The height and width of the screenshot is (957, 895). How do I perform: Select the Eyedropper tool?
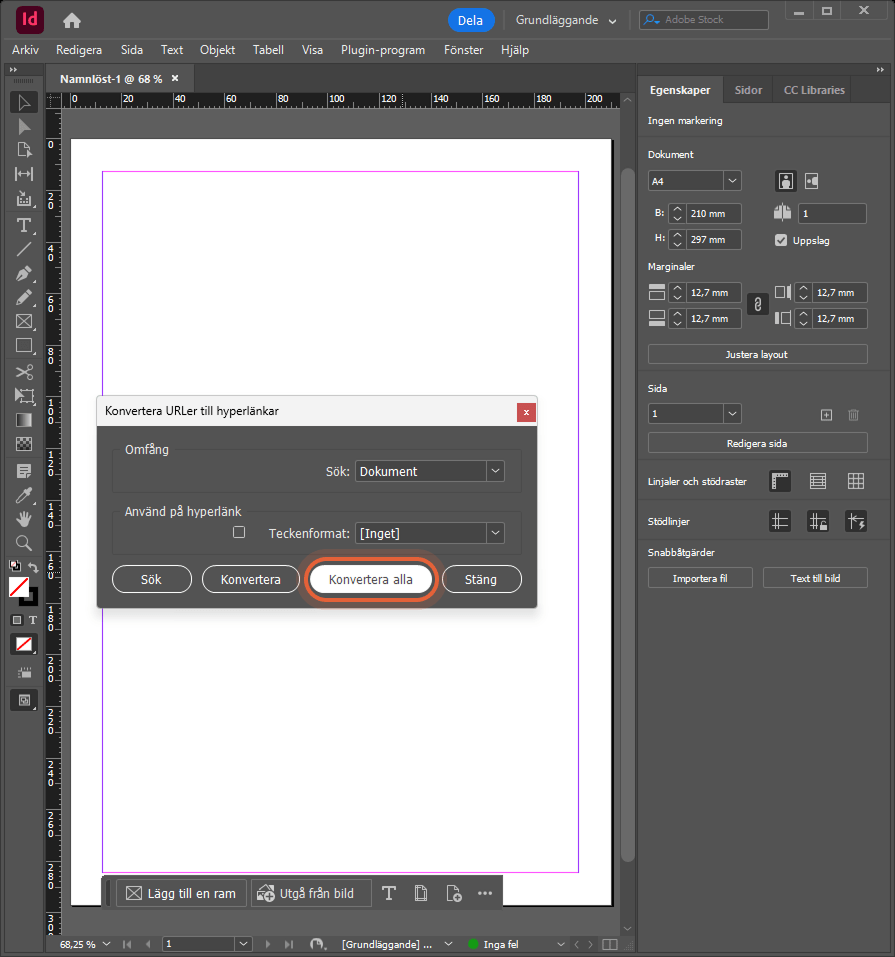pos(24,495)
